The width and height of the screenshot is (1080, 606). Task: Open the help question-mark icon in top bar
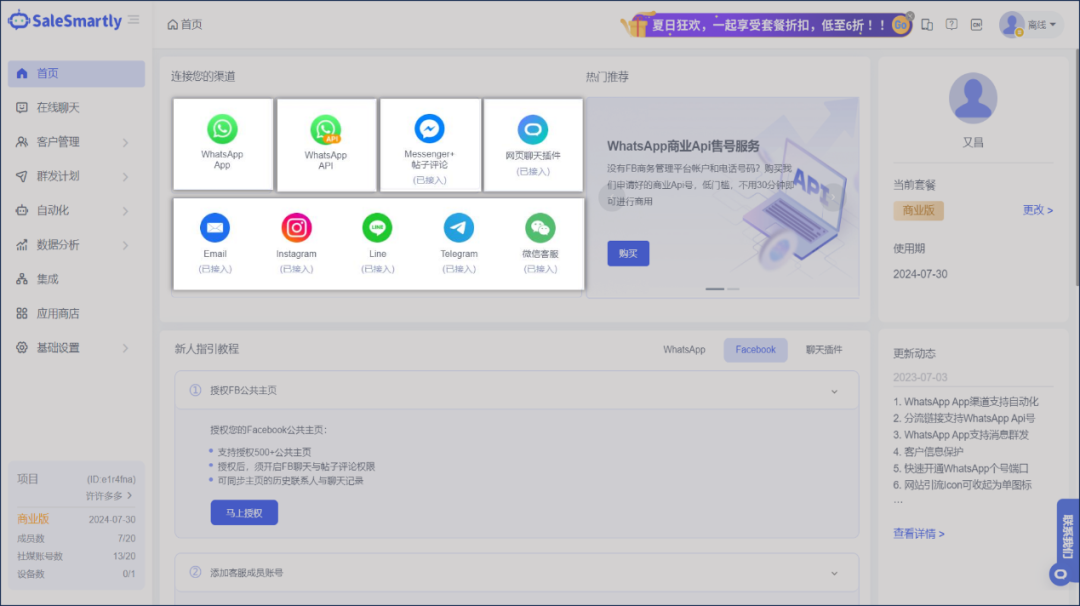click(x=951, y=24)
